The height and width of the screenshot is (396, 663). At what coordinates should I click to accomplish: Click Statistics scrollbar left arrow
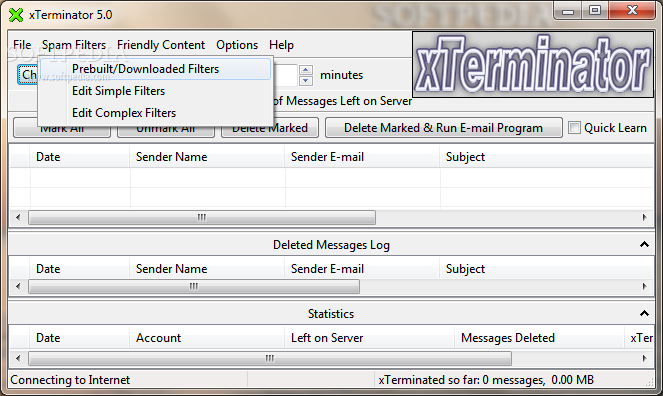[x=18, y=358]
